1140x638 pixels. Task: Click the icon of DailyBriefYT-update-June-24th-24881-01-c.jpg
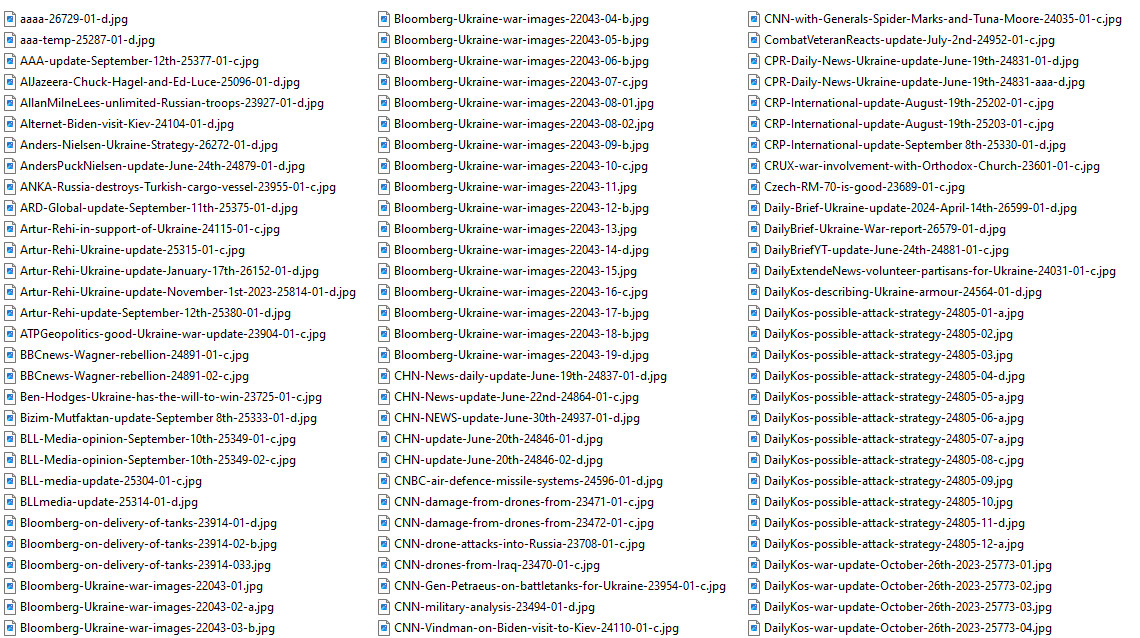click(x=754, y=250)
